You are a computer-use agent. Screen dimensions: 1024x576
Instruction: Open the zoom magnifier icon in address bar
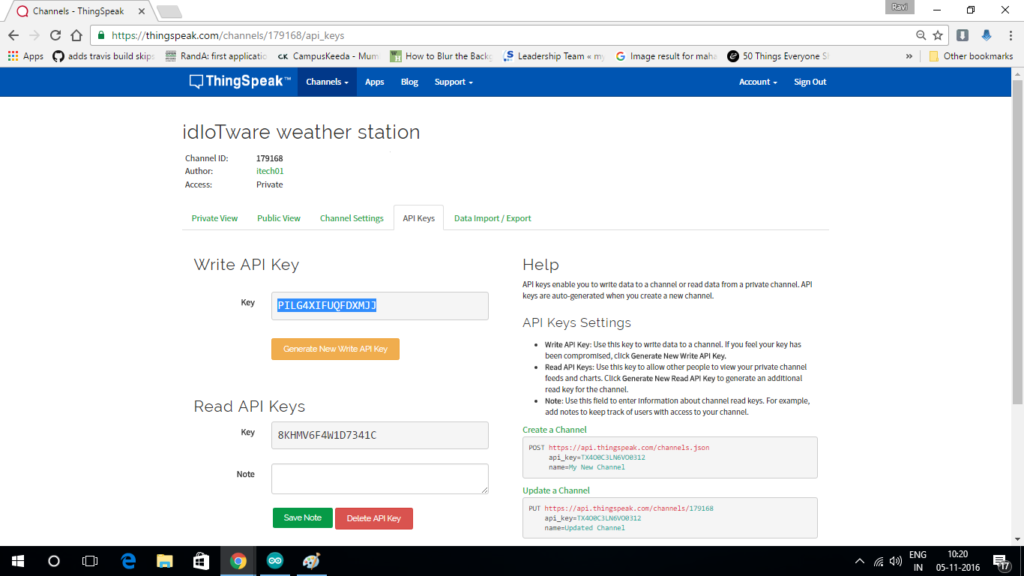[x=921, y=35]
